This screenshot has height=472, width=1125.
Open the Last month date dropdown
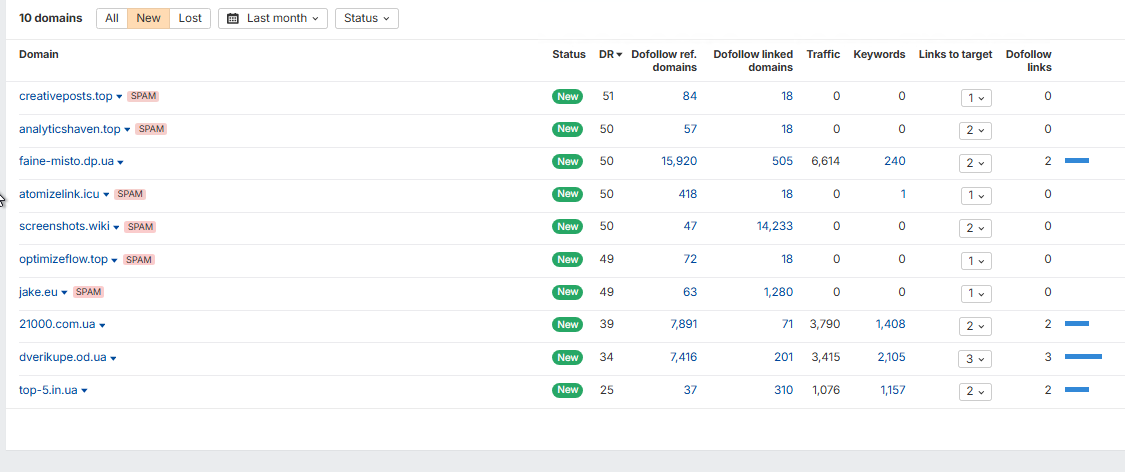click(272, 18)
